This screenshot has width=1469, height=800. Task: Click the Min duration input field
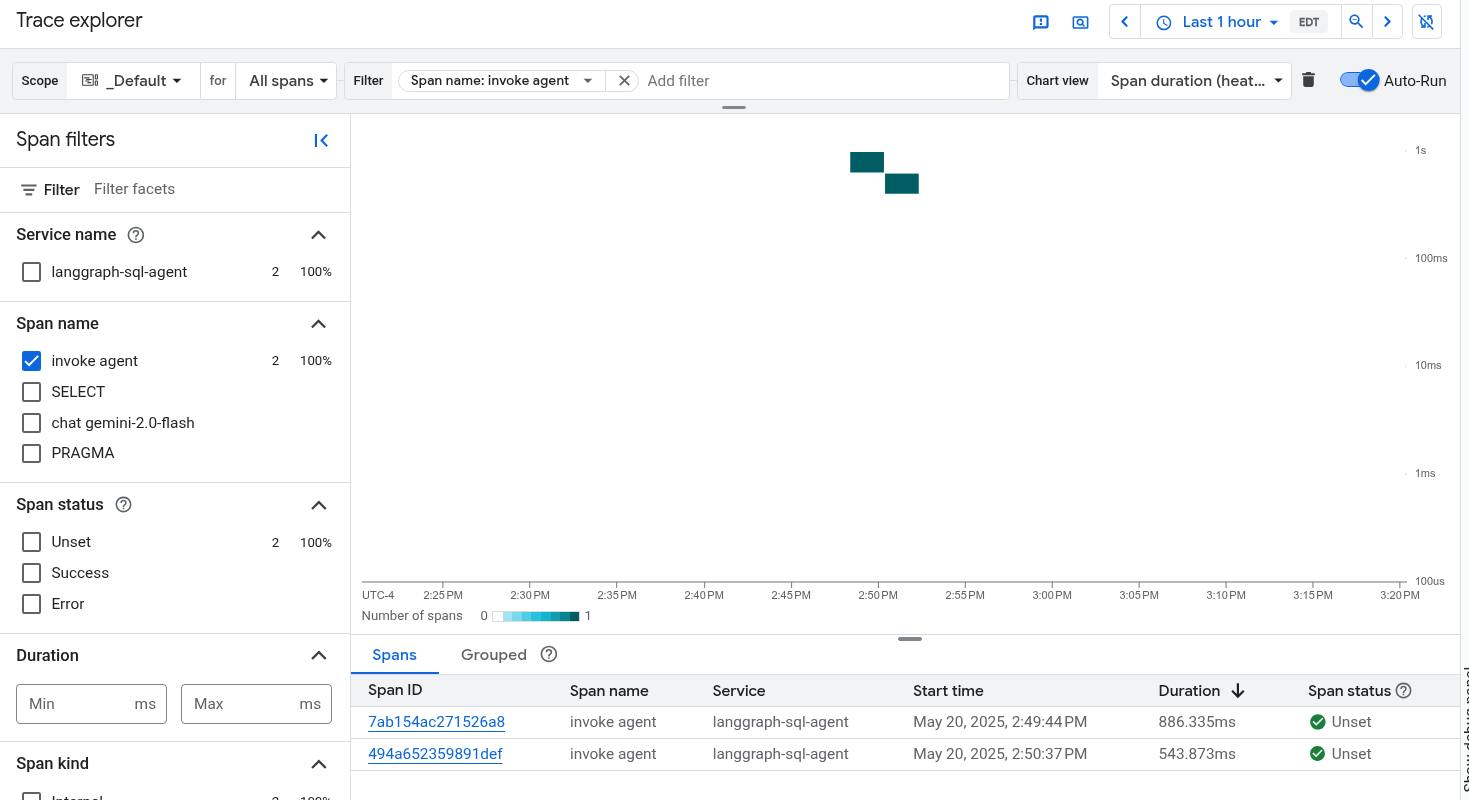pyautogui.click(x=75, y=704)
